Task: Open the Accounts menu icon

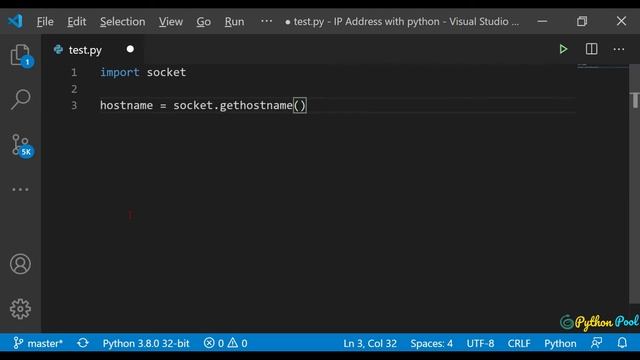Action: (x=20, y=264)
